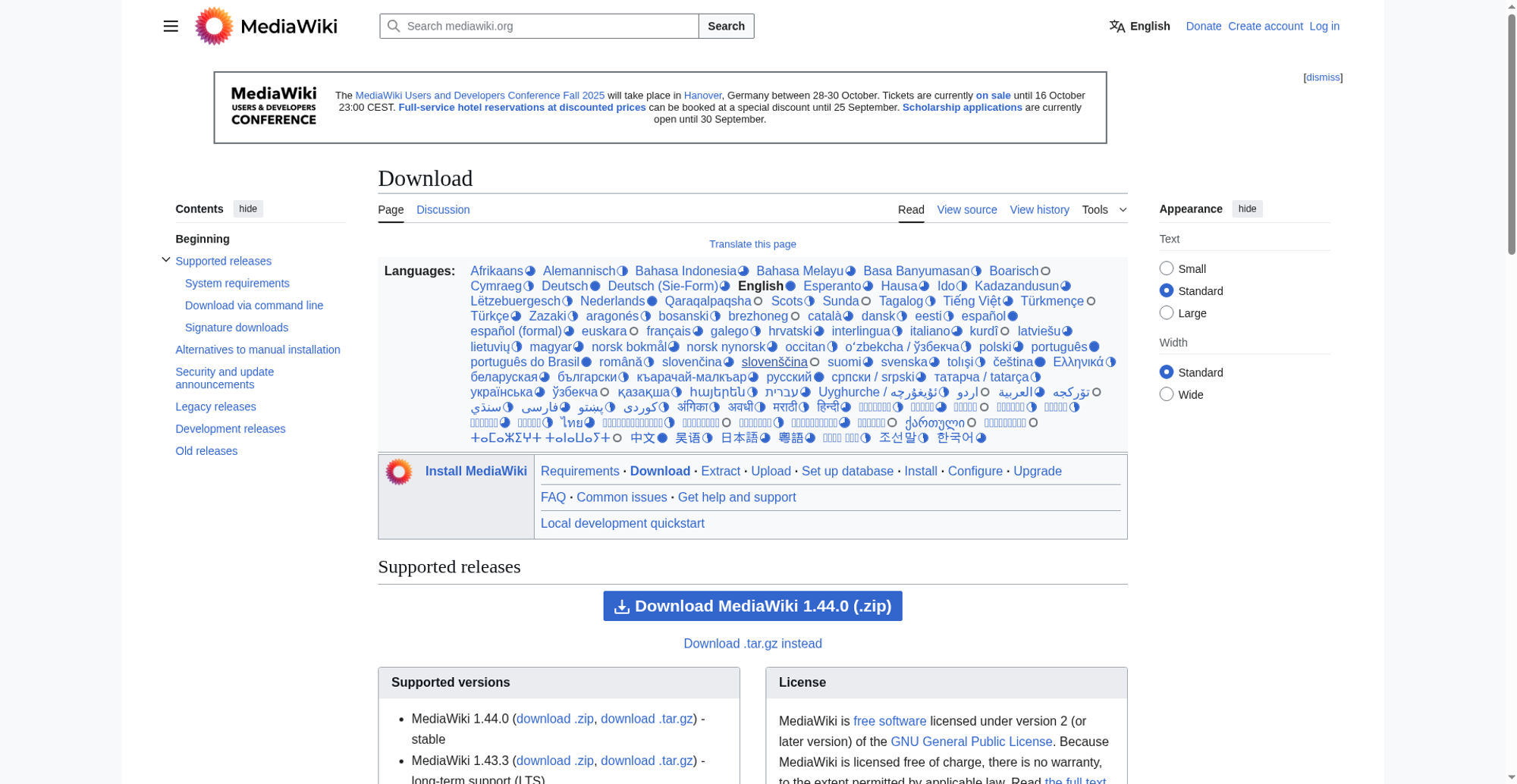
Task: Open the hamburger main menu icon
Action: [171, 26]
